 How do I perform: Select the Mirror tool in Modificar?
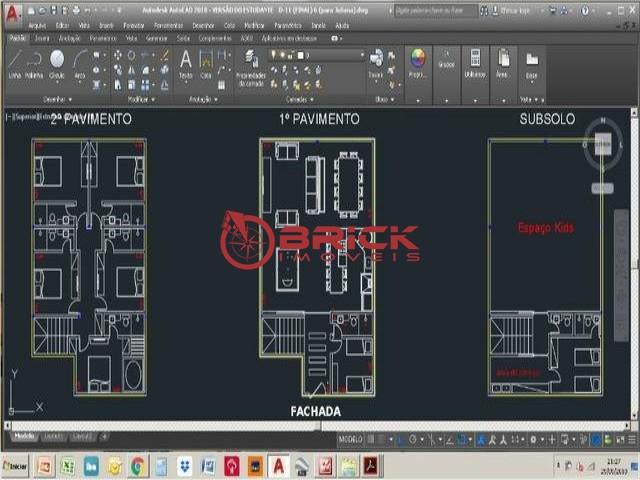[131, 70]
